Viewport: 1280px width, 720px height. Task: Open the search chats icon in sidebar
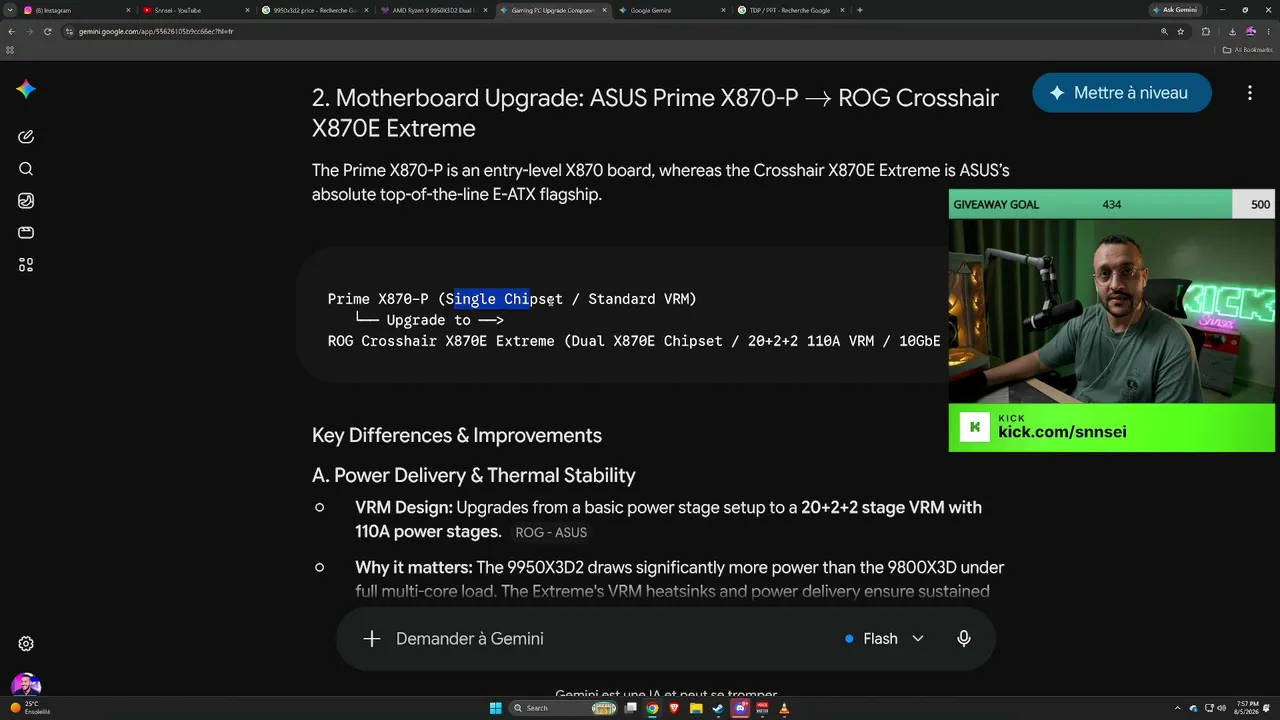pyautogui.click(x=26, y=169)
